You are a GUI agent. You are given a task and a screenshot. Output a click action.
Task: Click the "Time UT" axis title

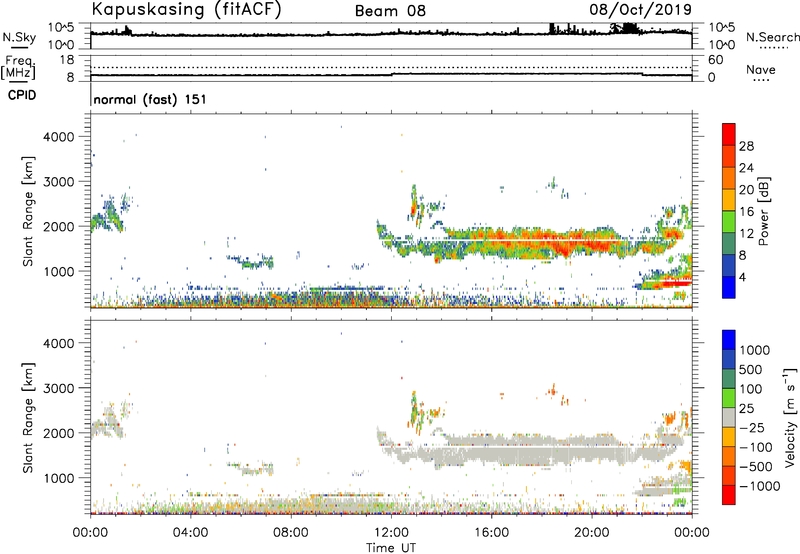point(391,548)
